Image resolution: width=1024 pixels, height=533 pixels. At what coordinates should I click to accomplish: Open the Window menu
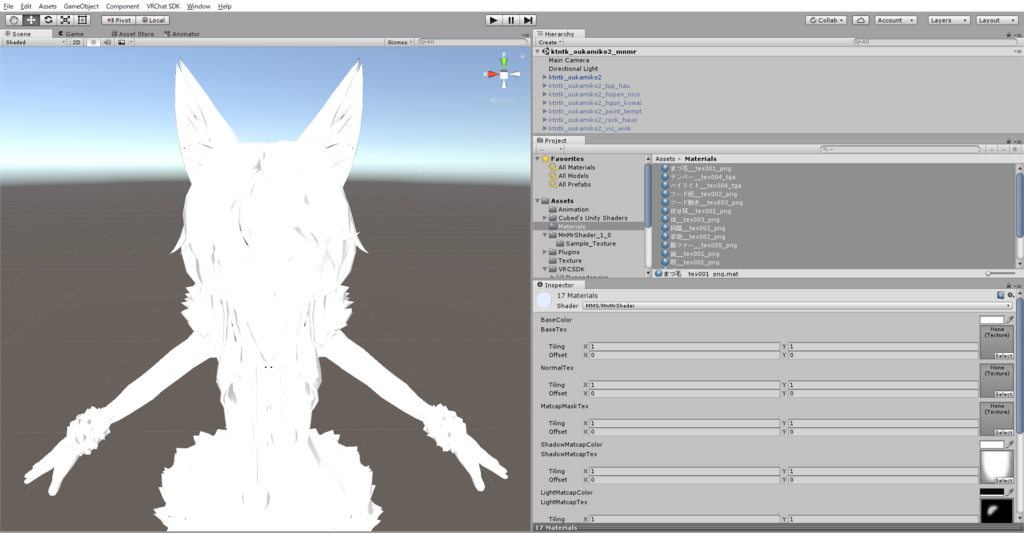tap(199, 6)
